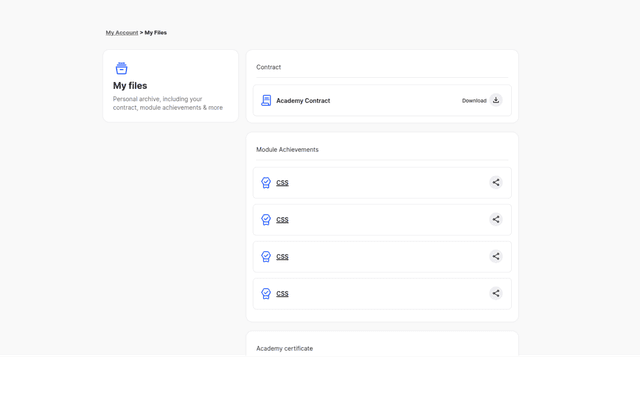Screen dimensions: 640x396
Task: Share the second CSS module achievement
Action: (496, 219)
